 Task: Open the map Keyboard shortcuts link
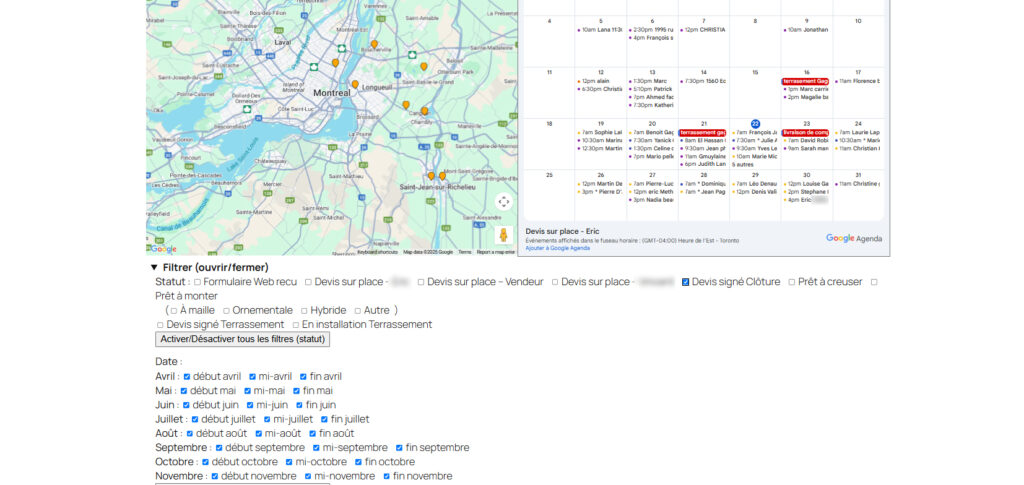pyautogui.click(x=377, y=252)
